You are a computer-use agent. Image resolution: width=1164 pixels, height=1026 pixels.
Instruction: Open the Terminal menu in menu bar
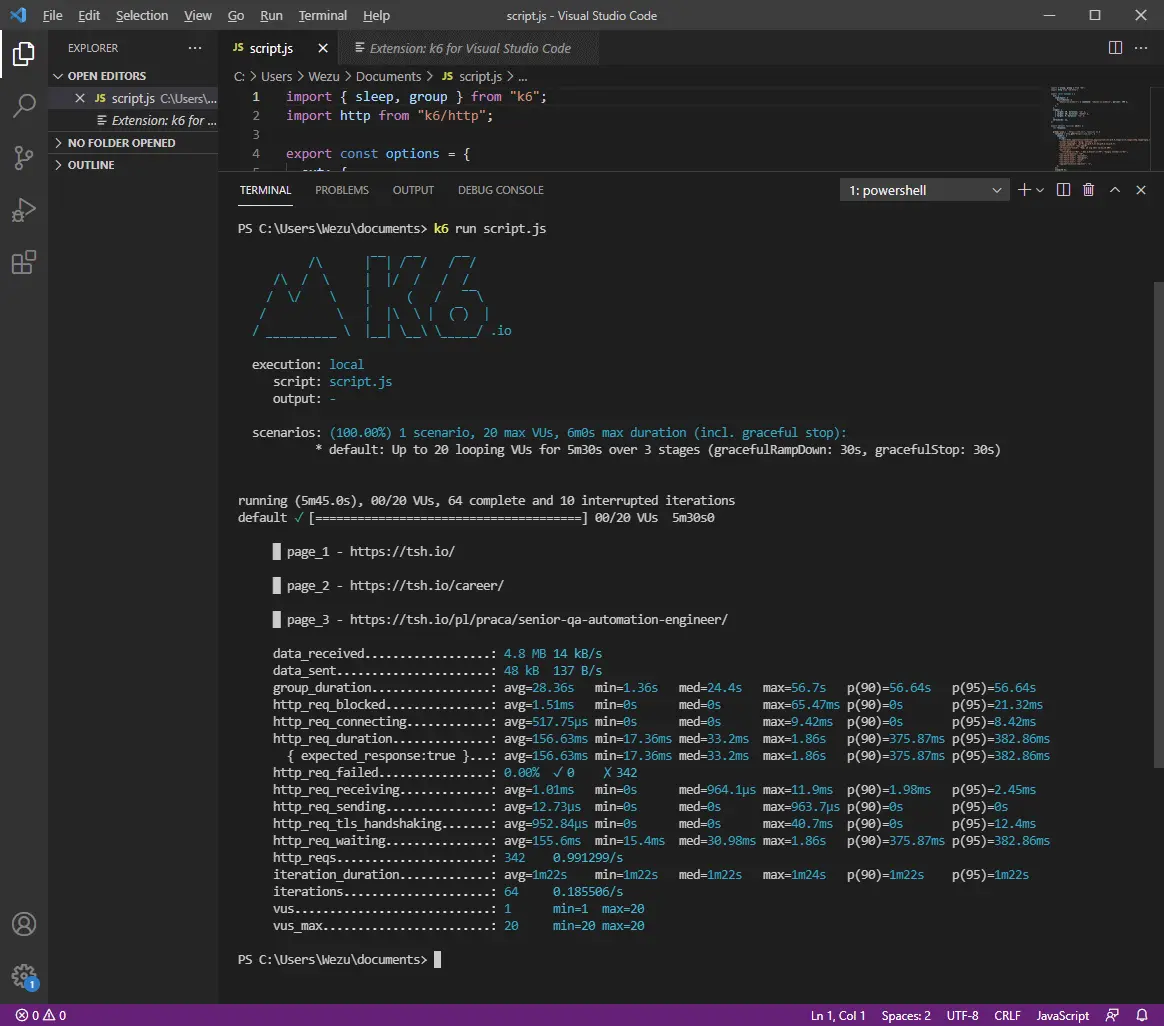pyautogui.click(x=322, y=16)
